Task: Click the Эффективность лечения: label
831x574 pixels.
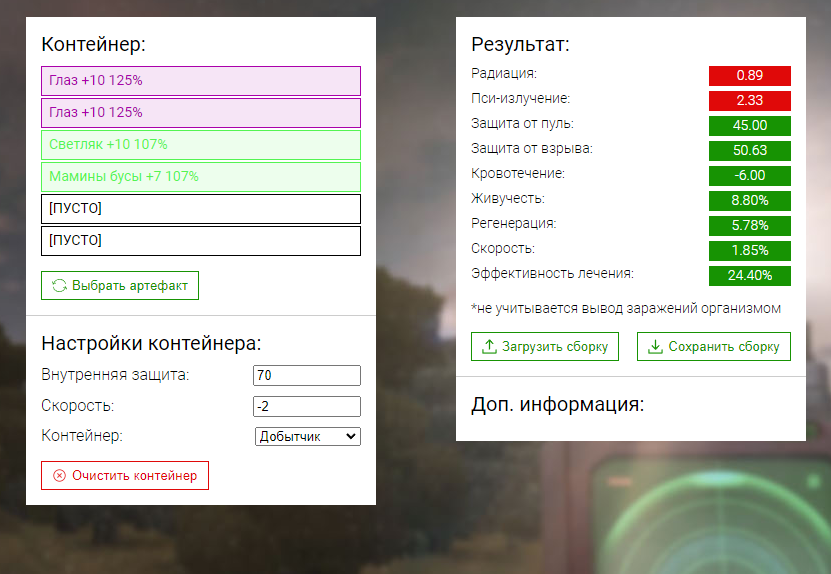Action: [x=552, y=273]
